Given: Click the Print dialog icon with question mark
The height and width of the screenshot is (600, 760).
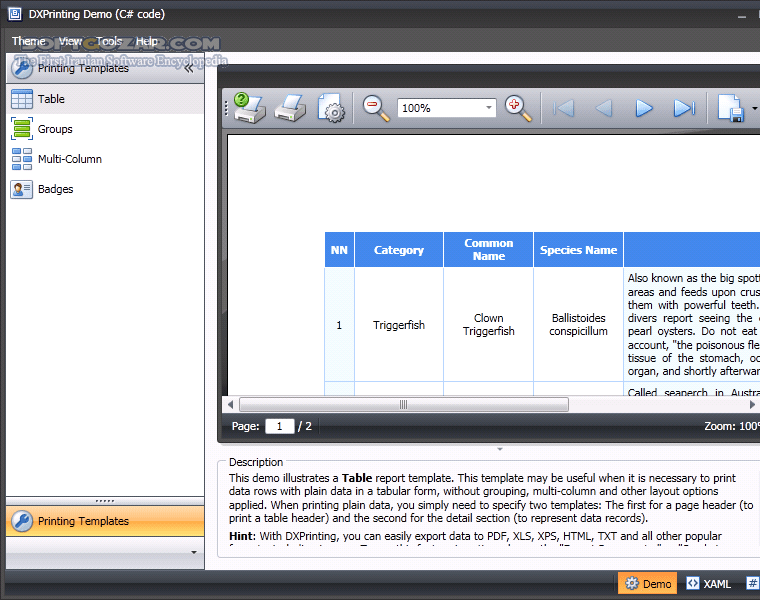Looking at the screenshot, I should coord(249,108).
